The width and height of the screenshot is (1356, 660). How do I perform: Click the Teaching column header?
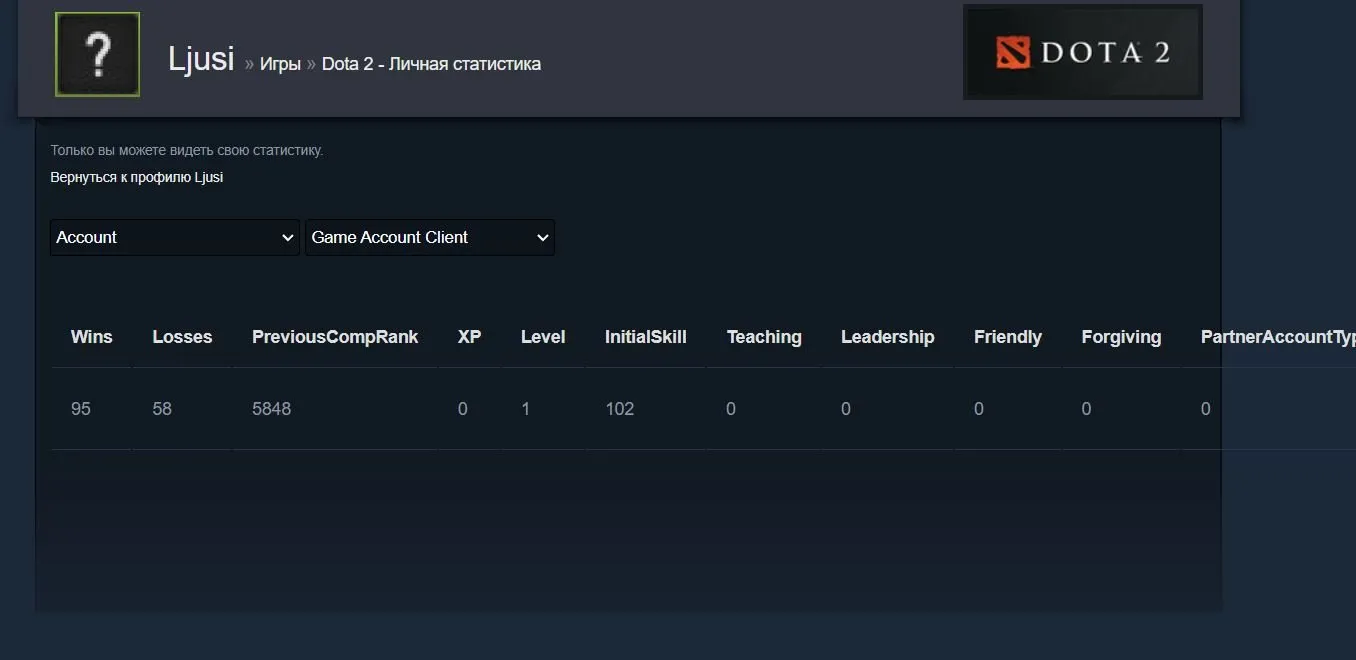tap(764, 337)
